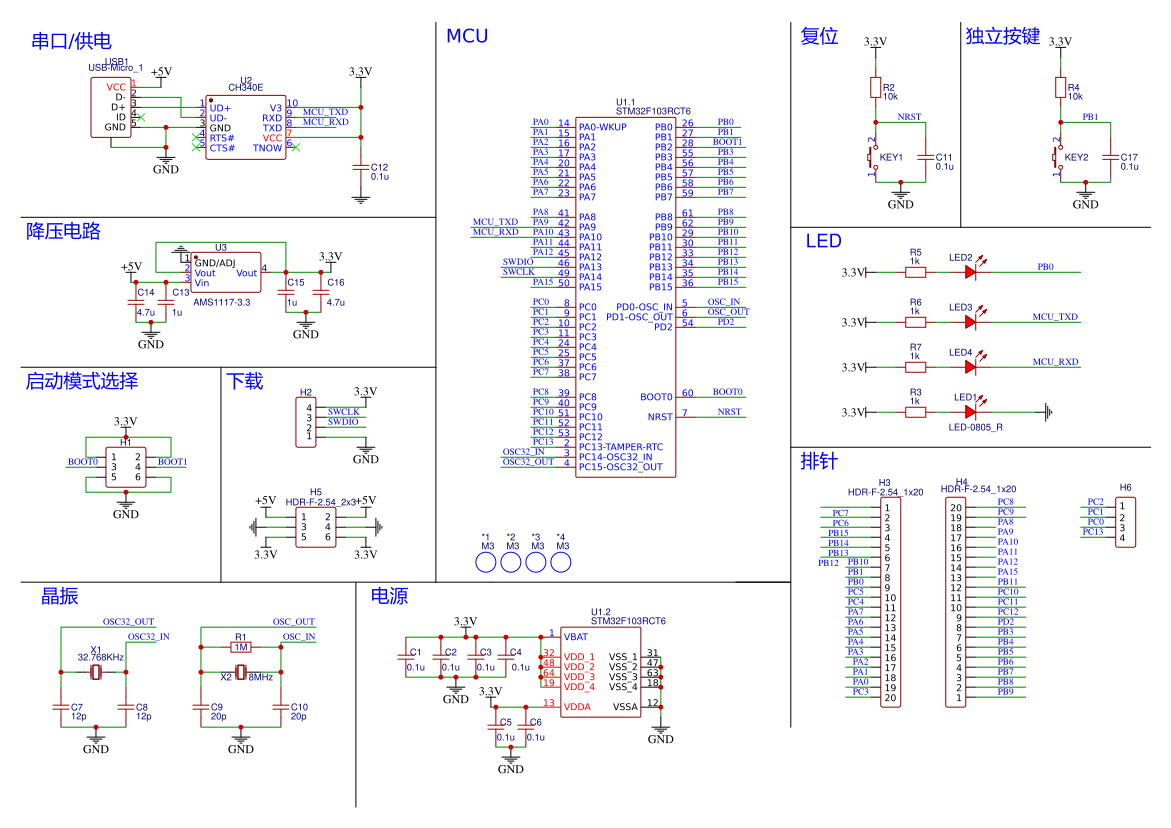Select capacitor C14 4.7u
Screen dimensions: 1171x828
(x=134, y=302)
